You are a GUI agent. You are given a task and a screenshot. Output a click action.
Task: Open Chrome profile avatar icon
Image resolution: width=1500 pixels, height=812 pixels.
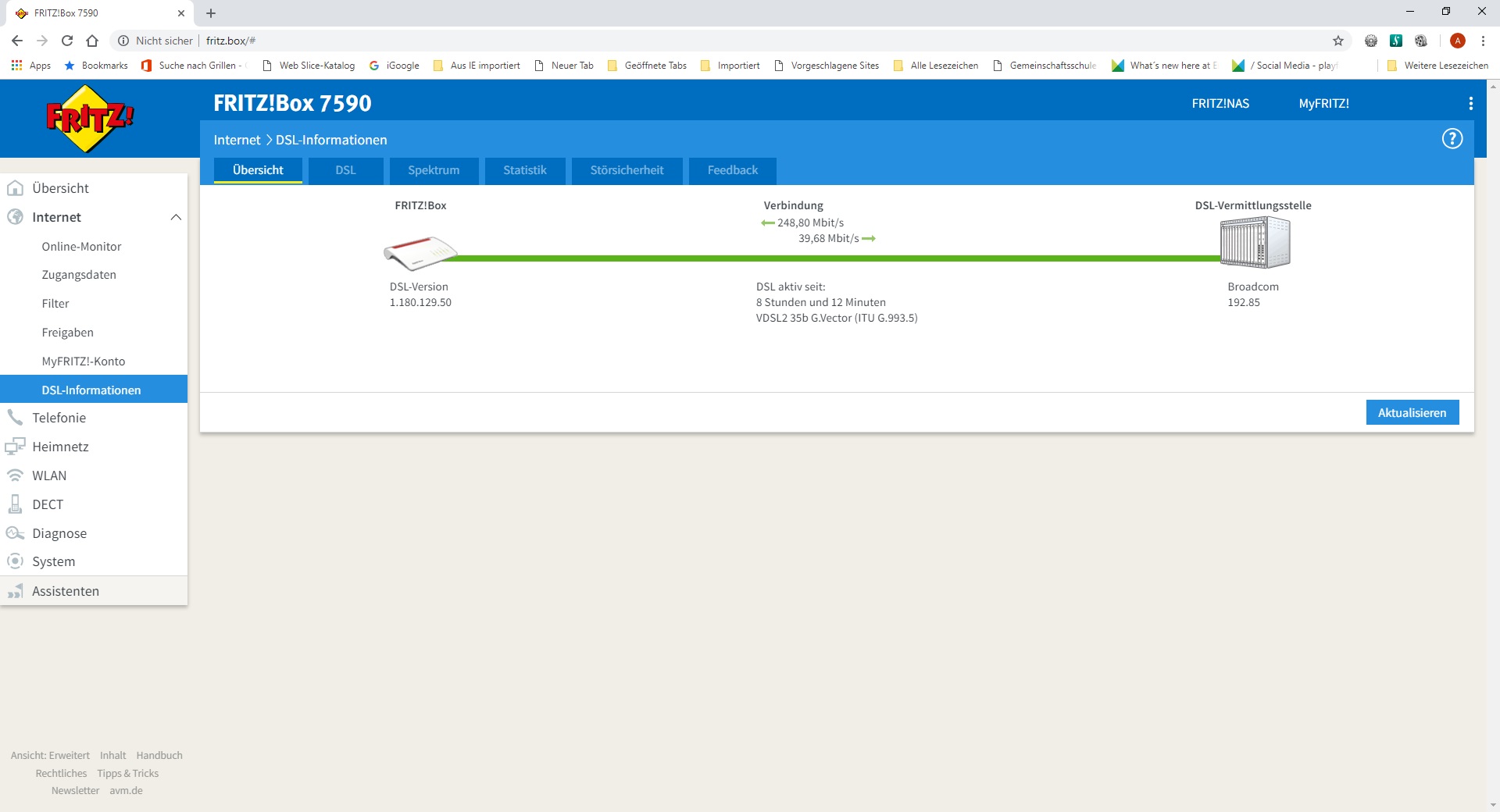(x=1457, y=41)
